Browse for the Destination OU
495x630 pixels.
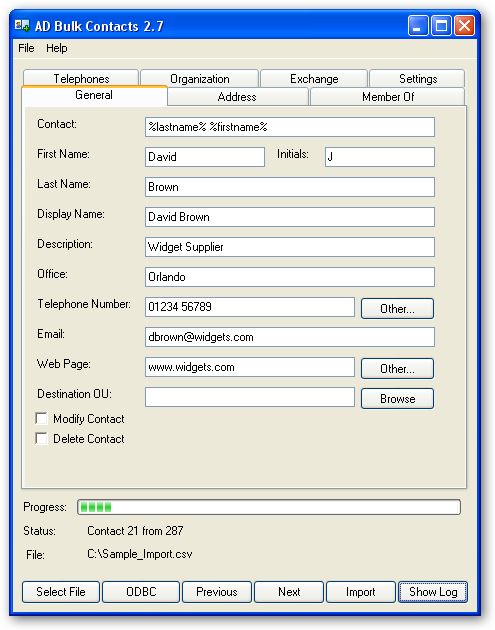click(x=397, y=399)
